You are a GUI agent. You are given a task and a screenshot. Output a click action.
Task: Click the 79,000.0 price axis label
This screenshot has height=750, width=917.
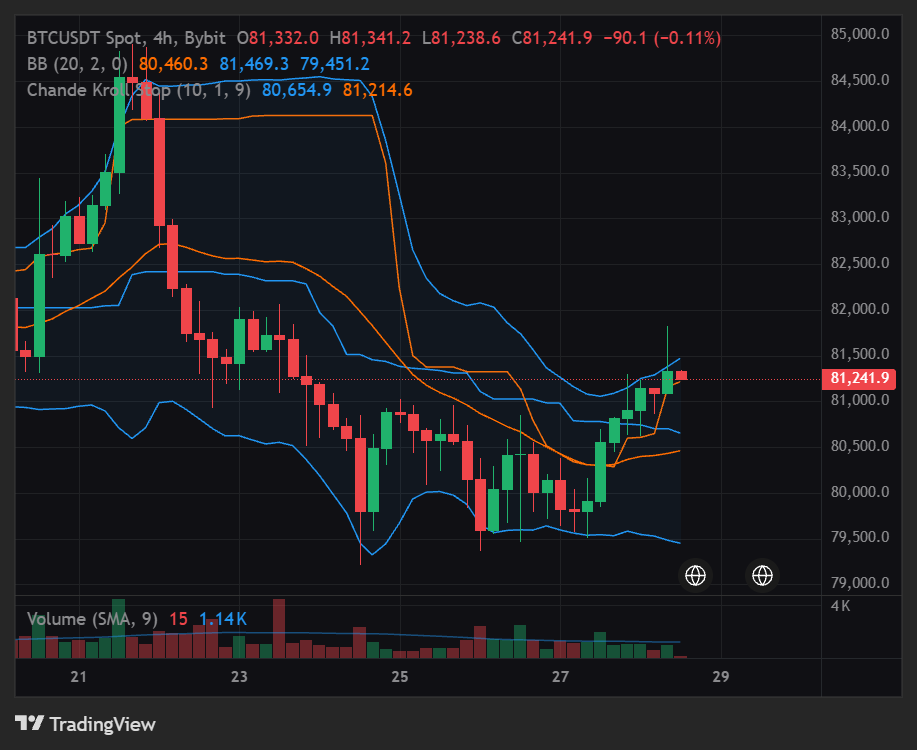pyautogui.click(x=860, y=583)
